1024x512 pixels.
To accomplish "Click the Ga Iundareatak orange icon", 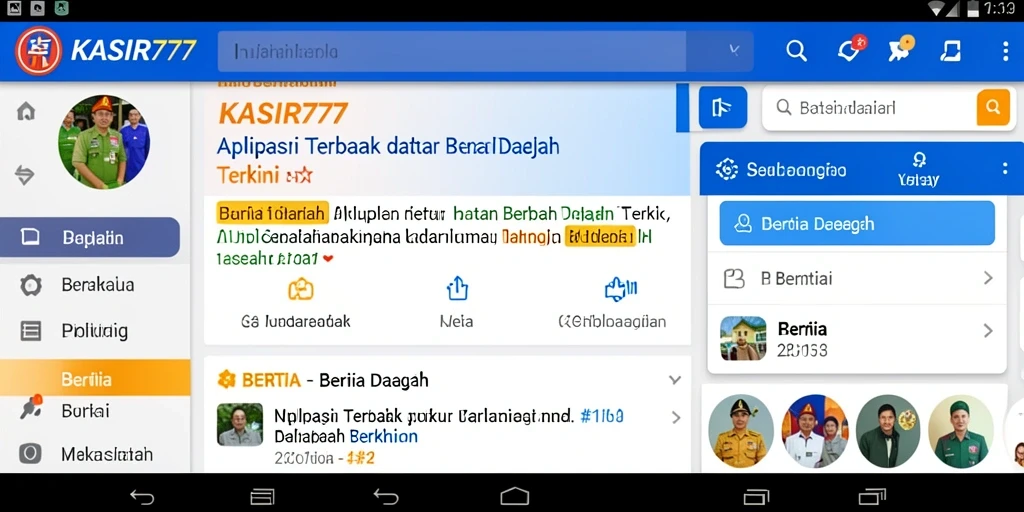I will [301, 289].
